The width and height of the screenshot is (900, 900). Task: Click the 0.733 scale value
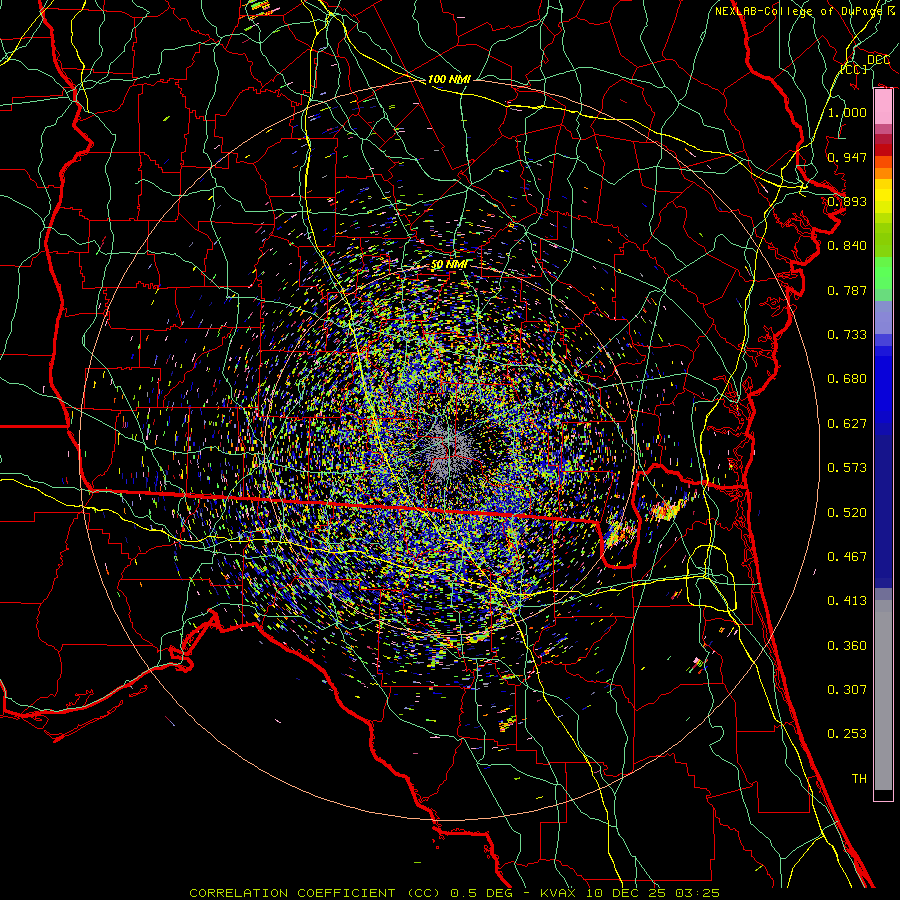[847, 335]
